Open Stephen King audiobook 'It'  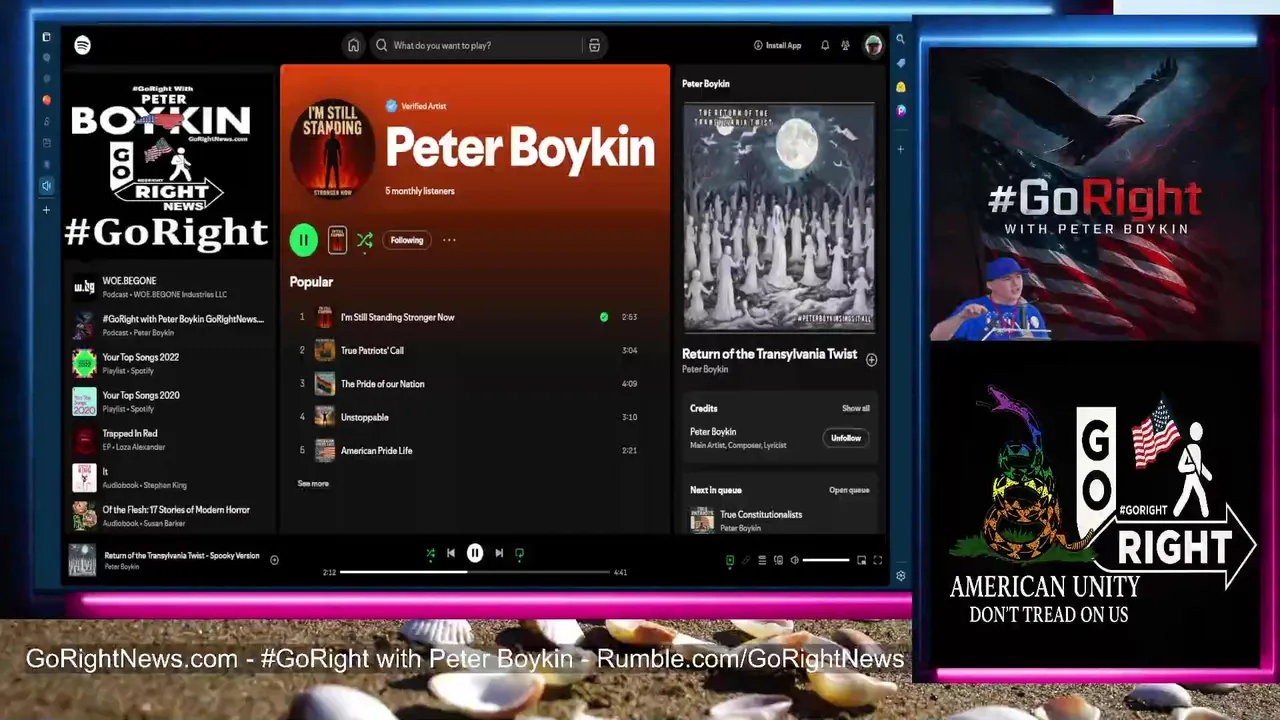[170, 477]
